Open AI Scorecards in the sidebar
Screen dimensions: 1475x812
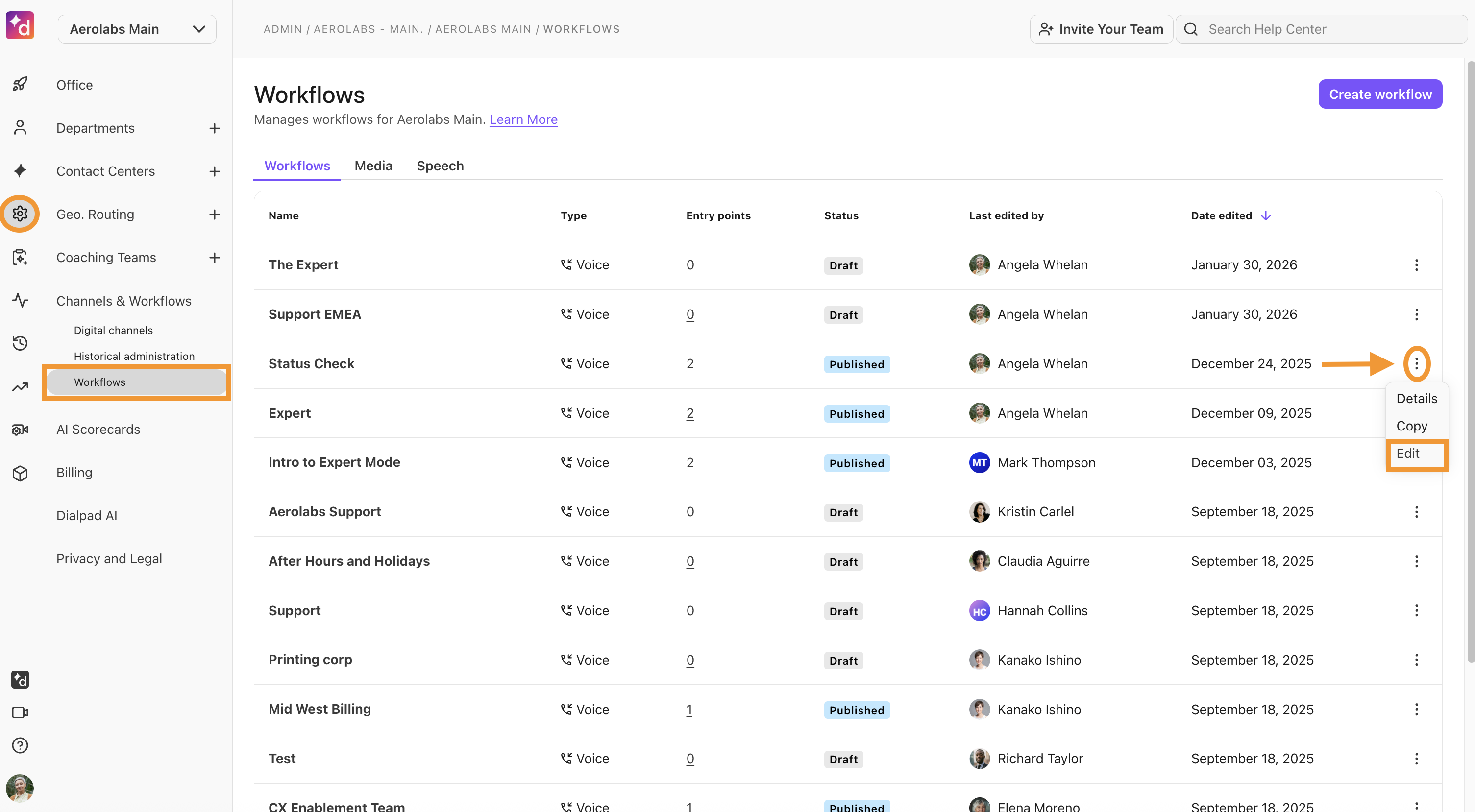[98, 429]
